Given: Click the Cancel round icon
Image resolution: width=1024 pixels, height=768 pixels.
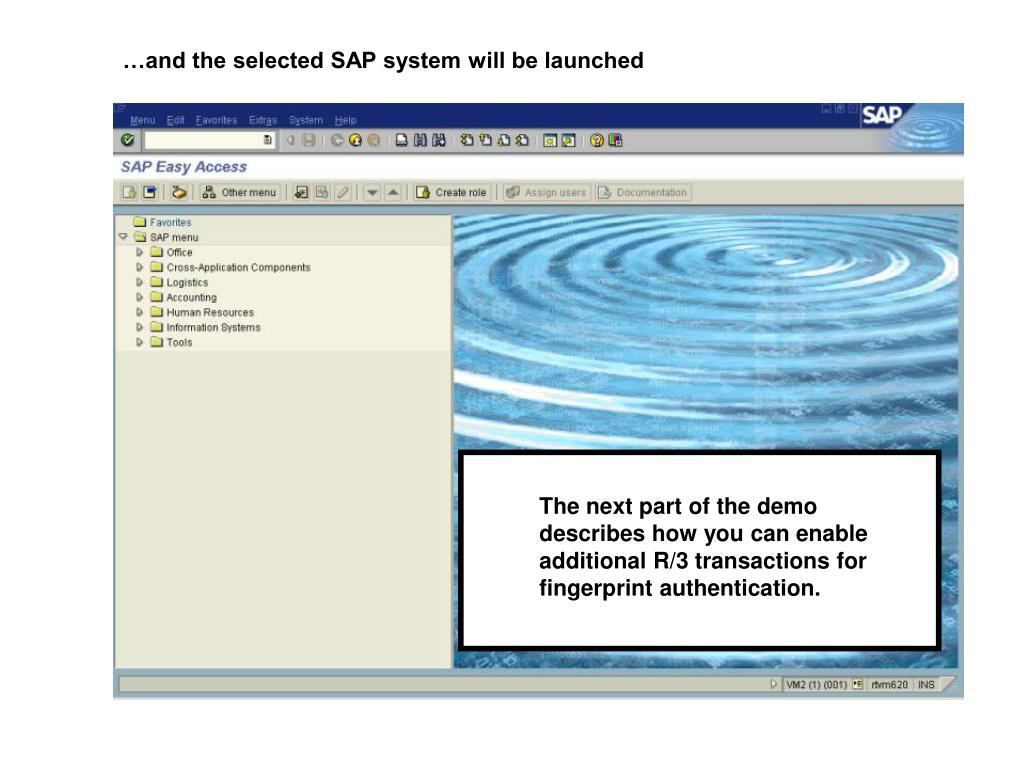Looking at the screenshot, I should click(374, 140).
